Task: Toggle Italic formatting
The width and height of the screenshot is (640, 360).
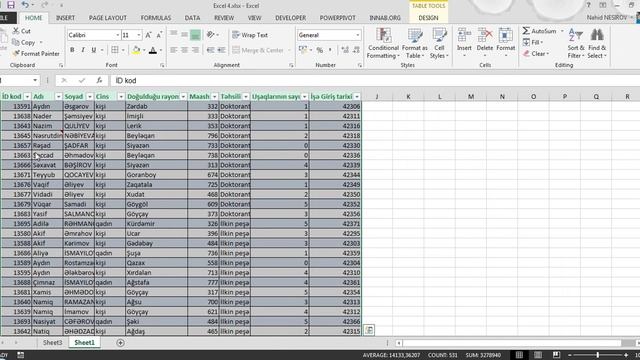Action: coord(83,50)
